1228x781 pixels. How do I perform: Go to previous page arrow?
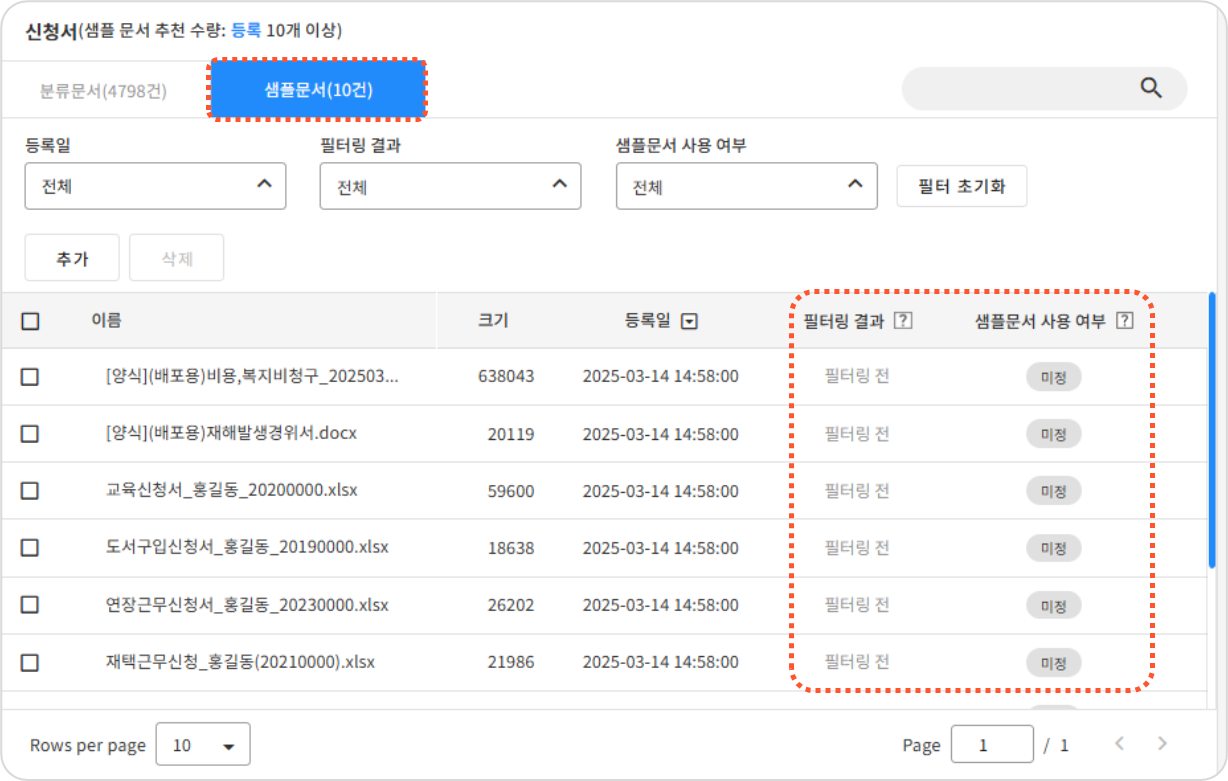tap(1120, 744)
